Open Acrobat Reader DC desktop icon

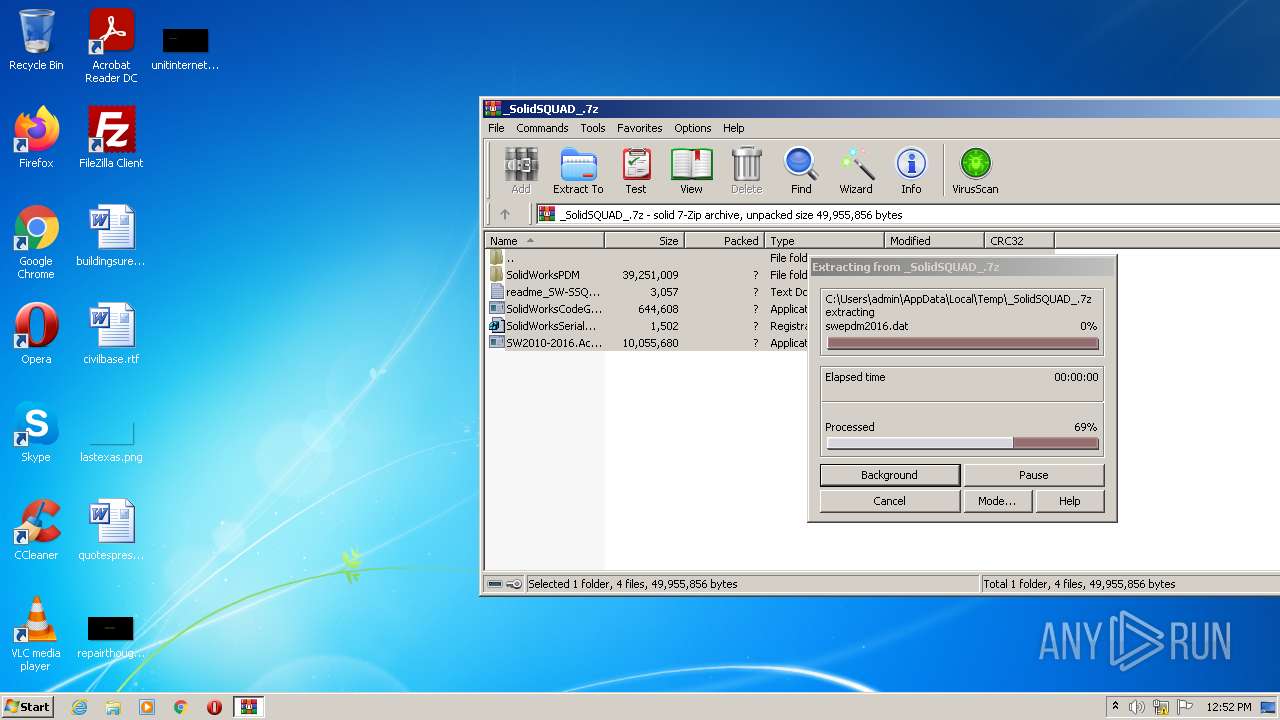click(x=111, y=46)
